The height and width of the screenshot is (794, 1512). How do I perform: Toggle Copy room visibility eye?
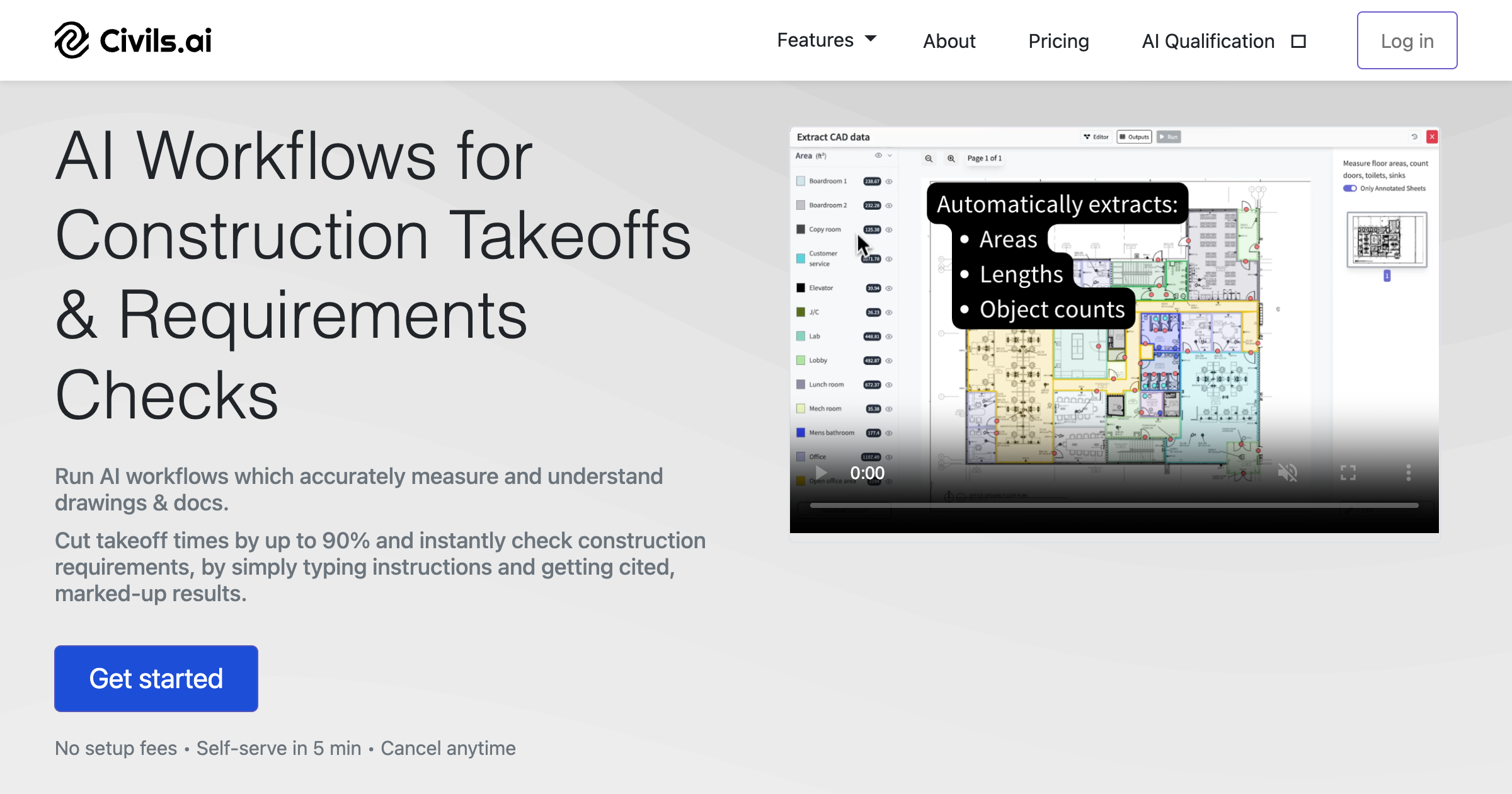pos(889,229)
